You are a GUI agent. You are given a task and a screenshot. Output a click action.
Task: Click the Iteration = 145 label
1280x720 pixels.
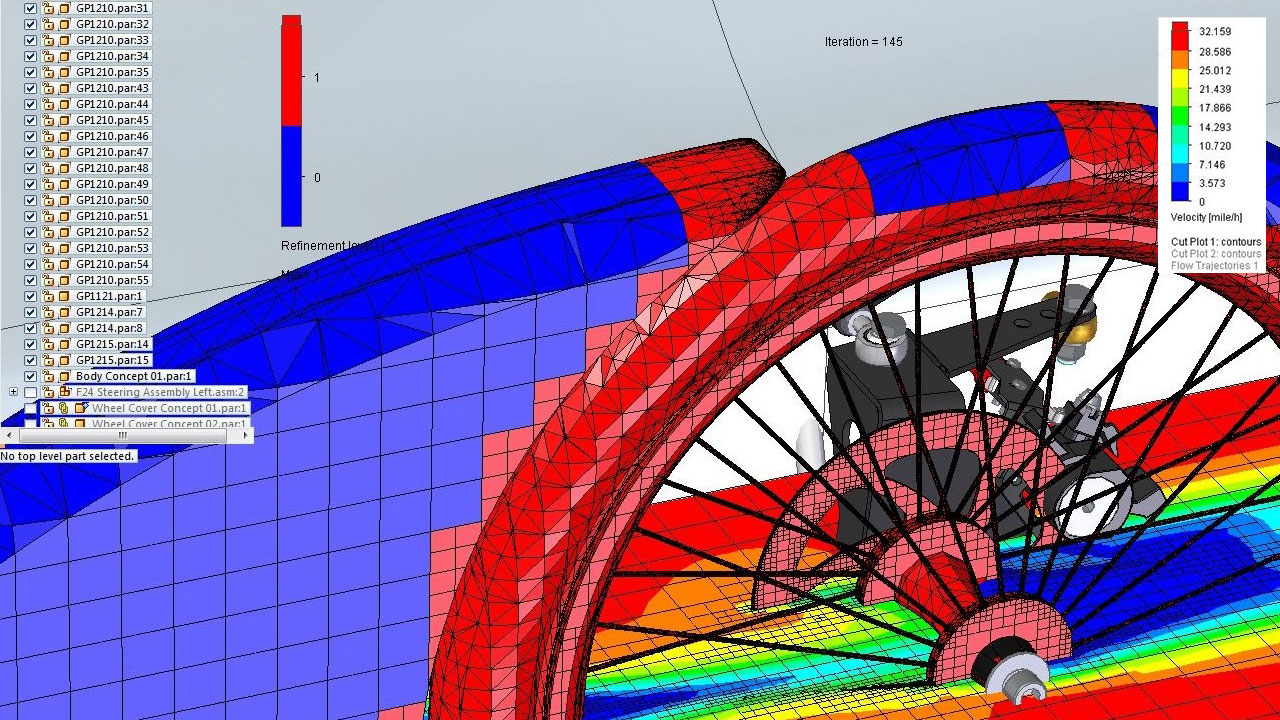pyautogui.click(x=863, y=42)
